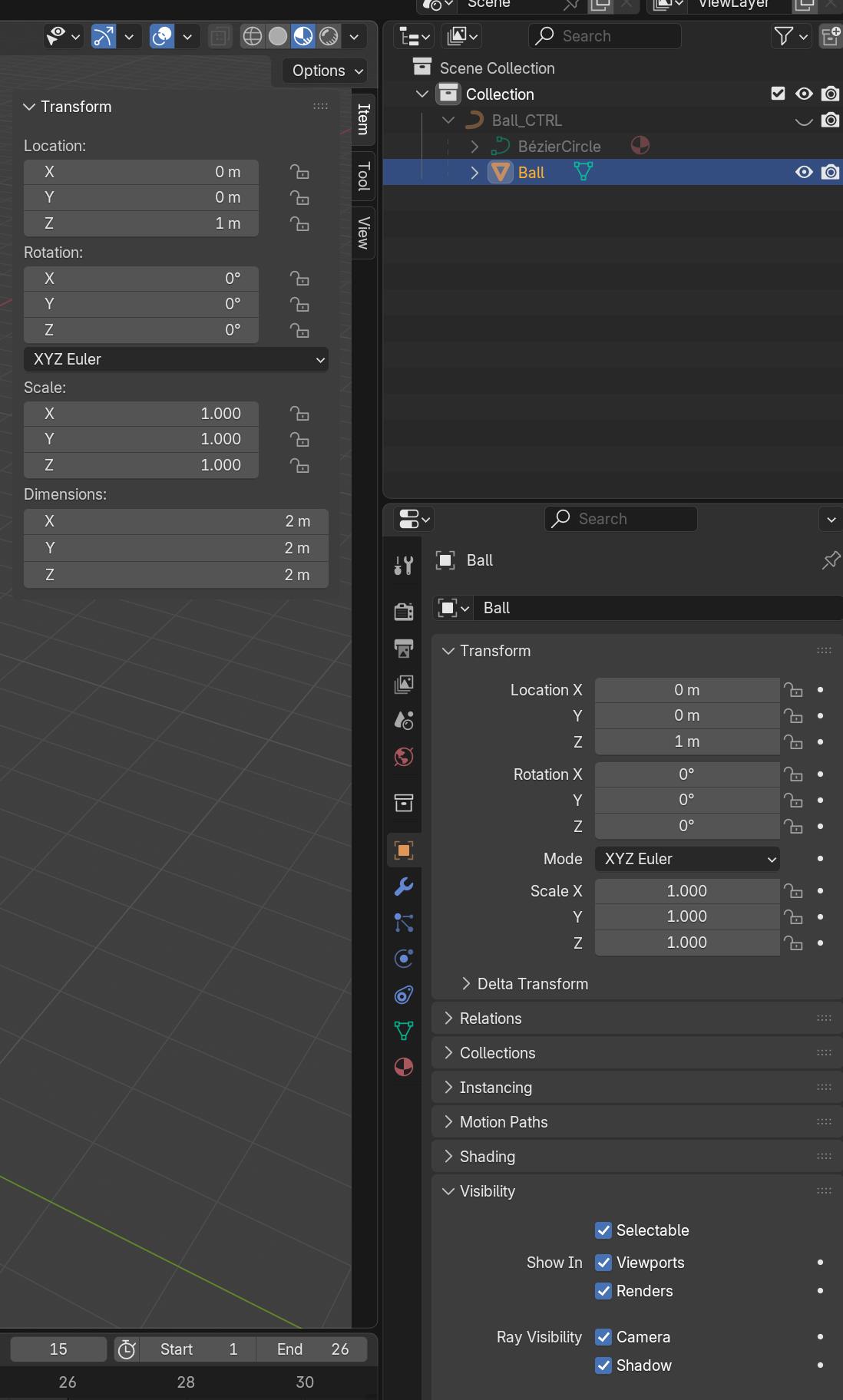Add a new collection in the outliner
The image size is (843, 1400).
pyautogui.click(x=831, y=36)
